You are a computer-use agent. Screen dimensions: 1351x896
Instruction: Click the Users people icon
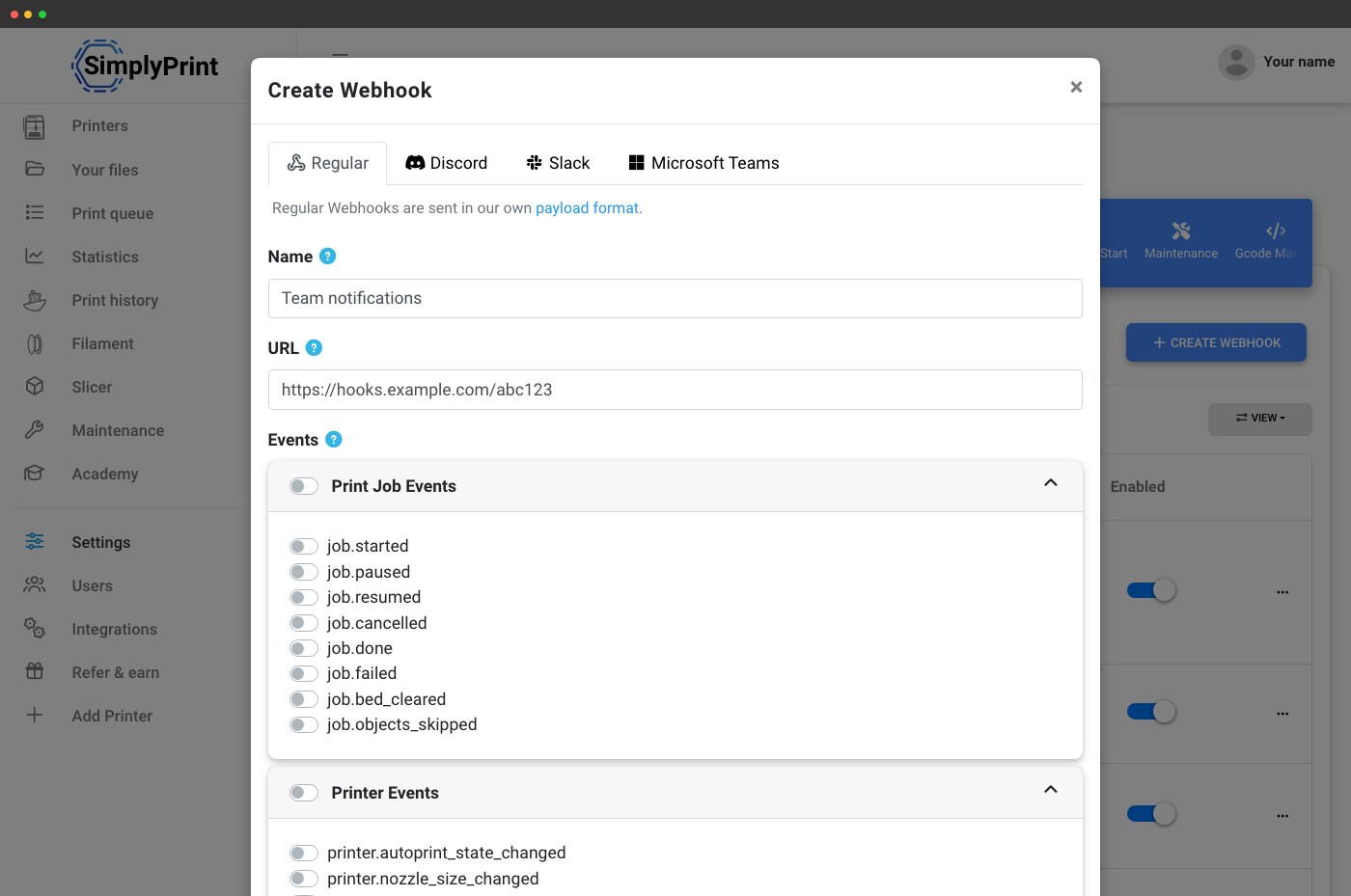click(35, 584)
